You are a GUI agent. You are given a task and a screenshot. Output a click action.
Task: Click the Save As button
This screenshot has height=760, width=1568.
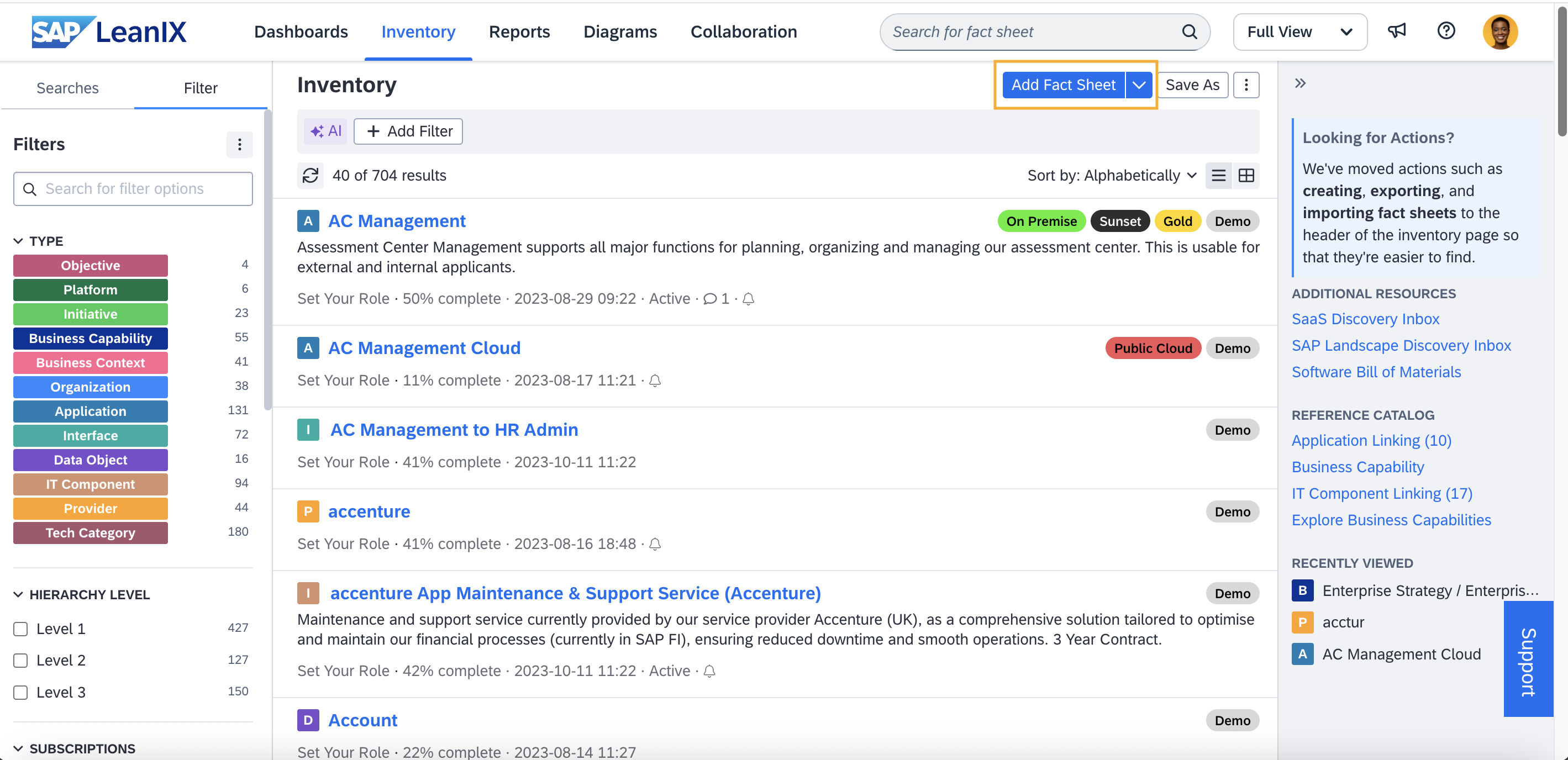click(x=1192, y=85)
